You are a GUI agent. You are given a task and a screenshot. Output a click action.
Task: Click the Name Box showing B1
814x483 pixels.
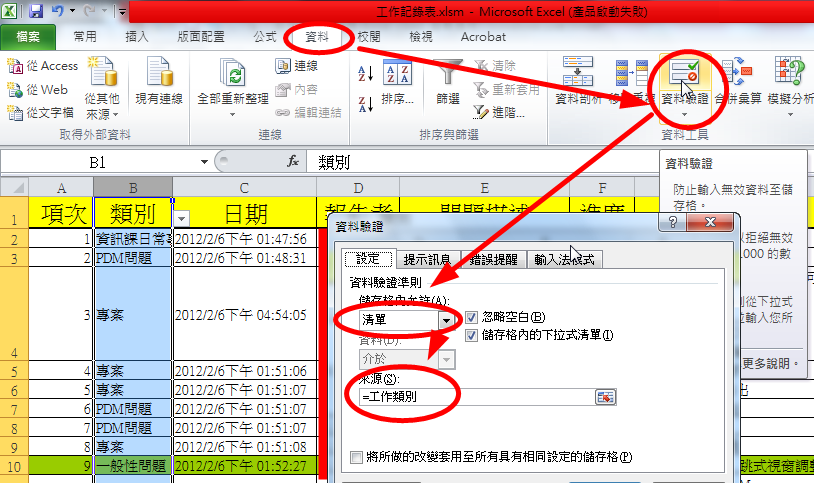click(x=98, y=162)
